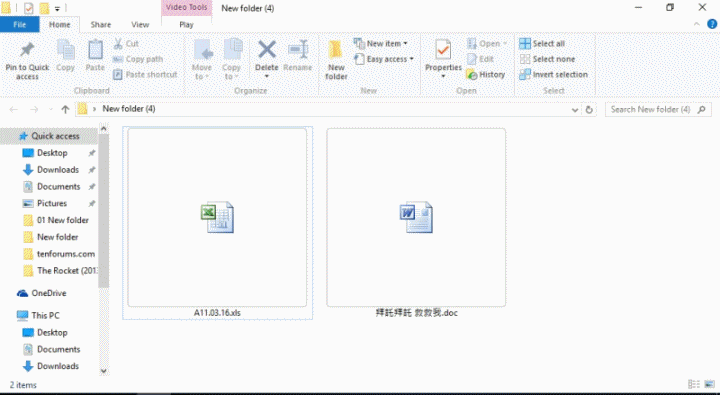Switch to the View ribbon tab
Screen dimensions: 720x395
click(140, 25)
